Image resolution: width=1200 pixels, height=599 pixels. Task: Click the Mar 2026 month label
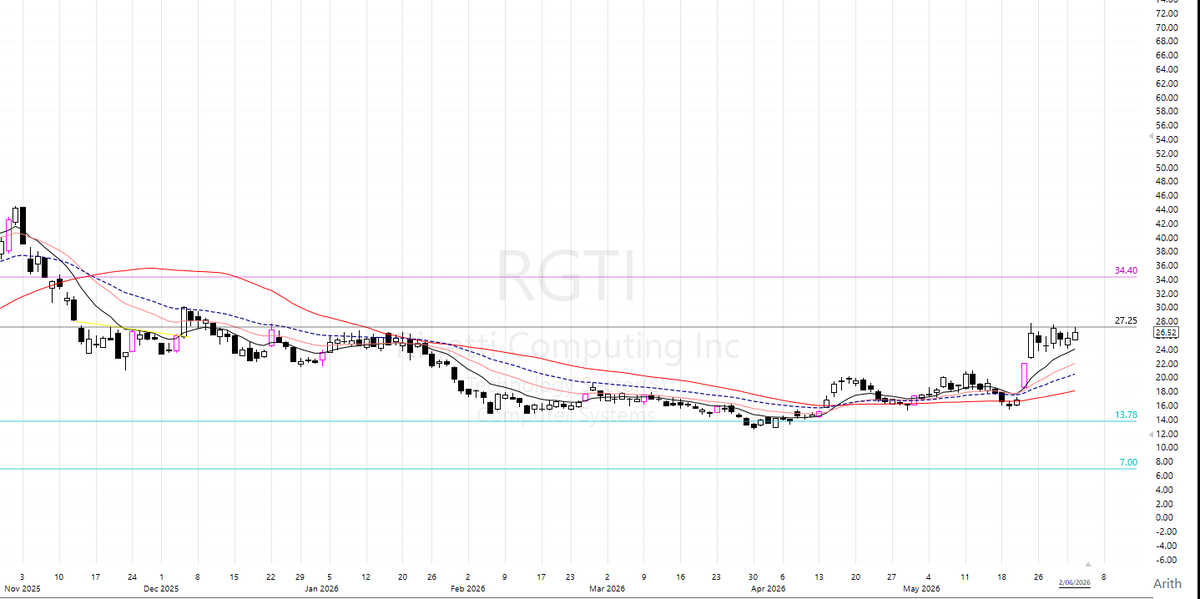point(608,589)
